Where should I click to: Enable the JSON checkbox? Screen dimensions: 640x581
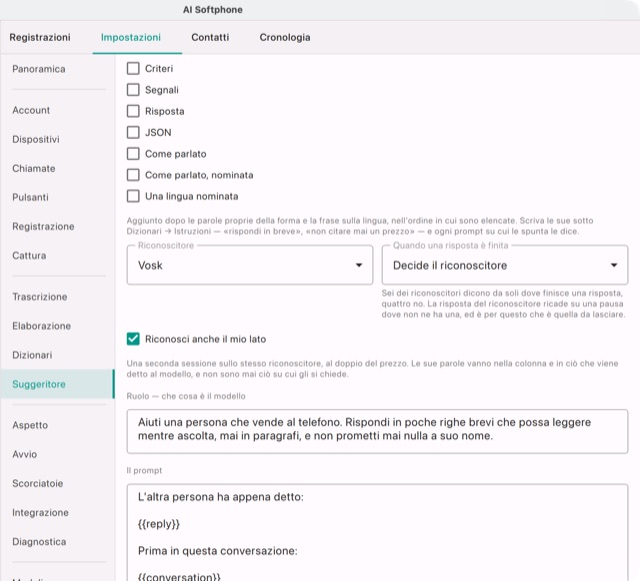coord(133,132)
